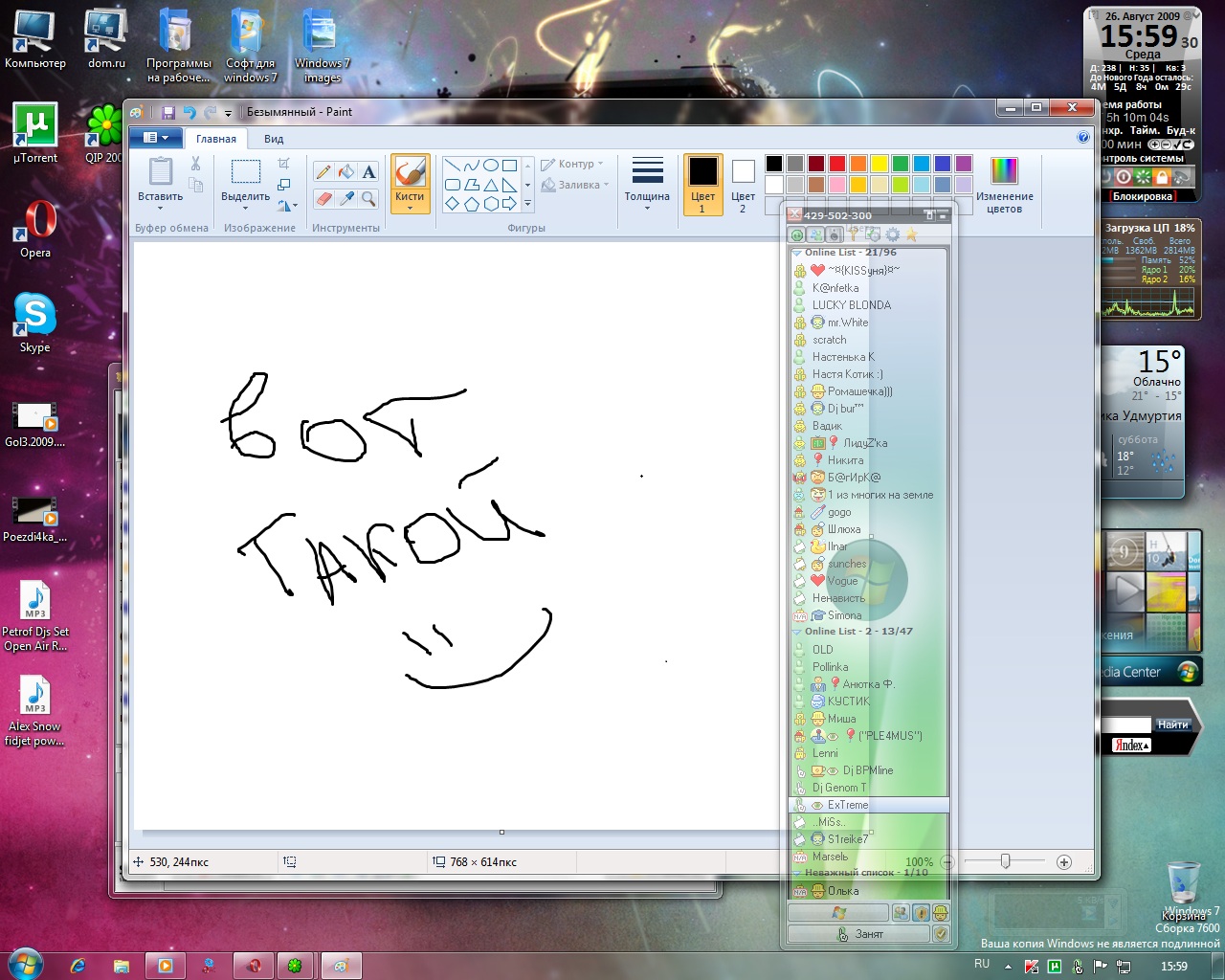Select the Fill with color bucket tool
The image size is (1225, 980).
click(x=346, y=172)
